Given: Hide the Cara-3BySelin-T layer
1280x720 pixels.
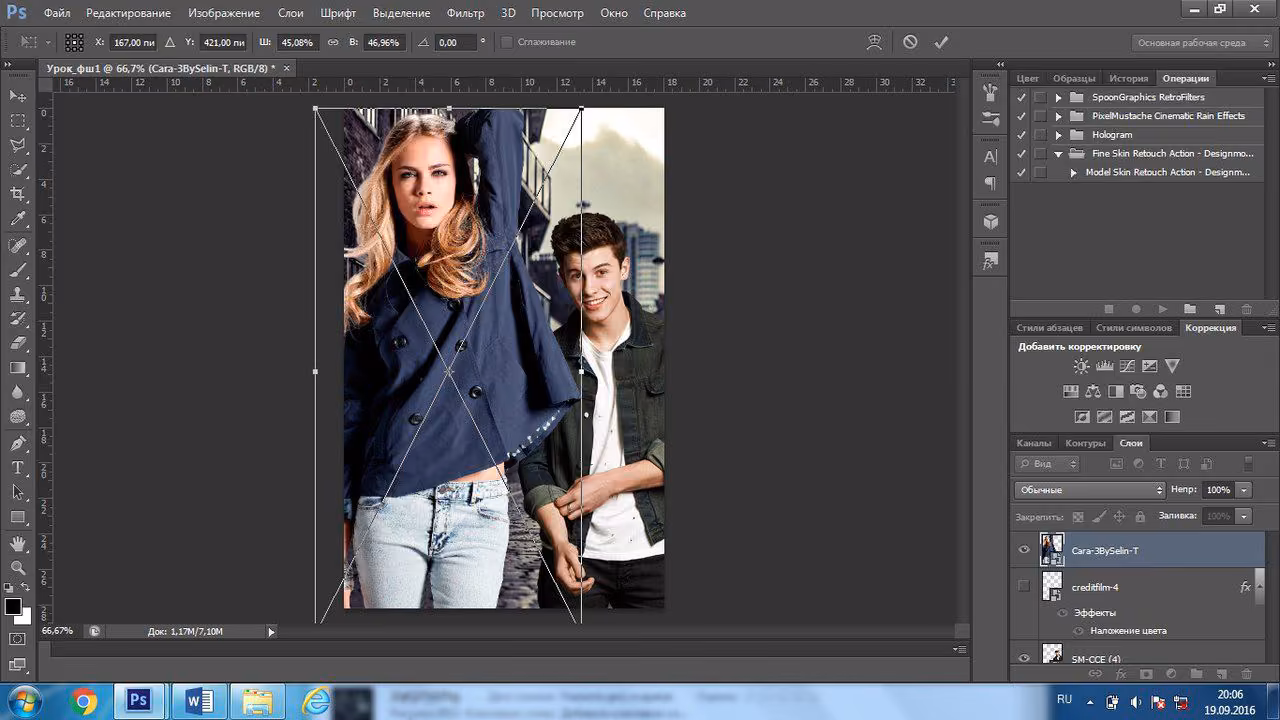Looking at the screenshot, I should tap(1024, 550).
